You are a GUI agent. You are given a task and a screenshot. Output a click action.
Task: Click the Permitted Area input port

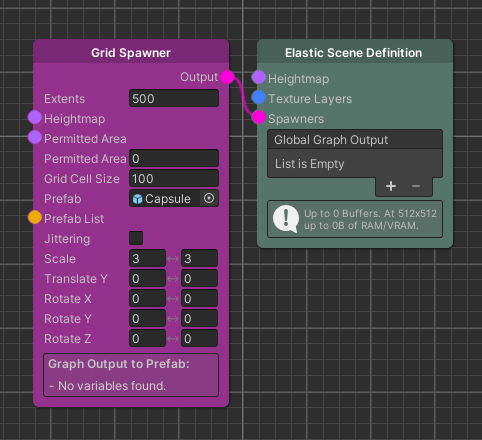35,137
